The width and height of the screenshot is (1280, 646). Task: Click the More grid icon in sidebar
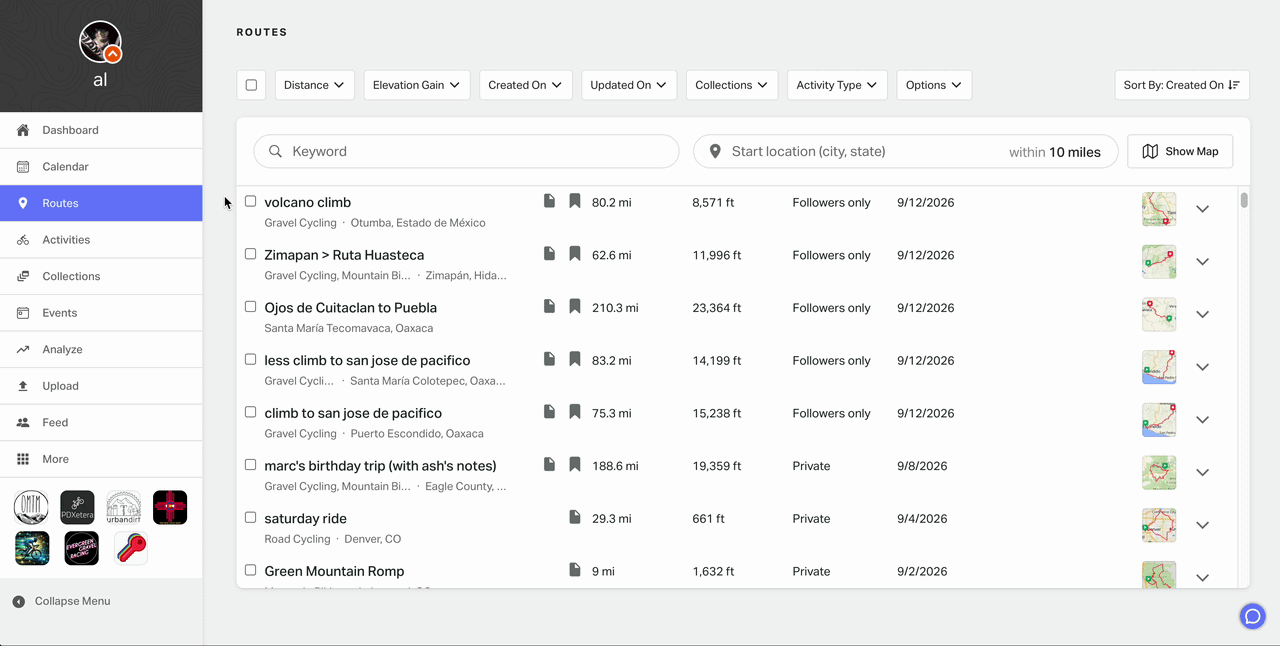(x=23, y=459)
